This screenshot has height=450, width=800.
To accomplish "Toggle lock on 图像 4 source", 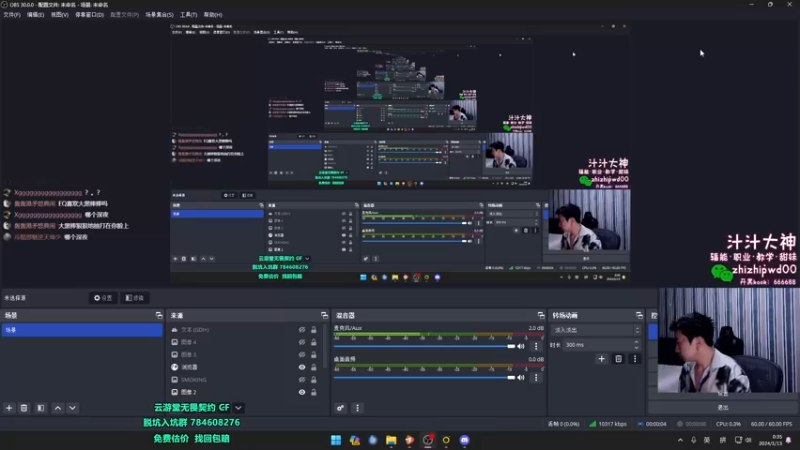I will coord(314,342).
